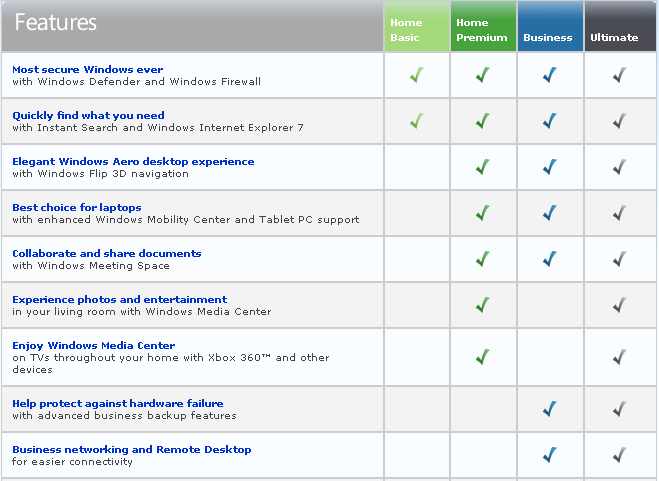Open Business networking and Remote Desktop link

132,449
